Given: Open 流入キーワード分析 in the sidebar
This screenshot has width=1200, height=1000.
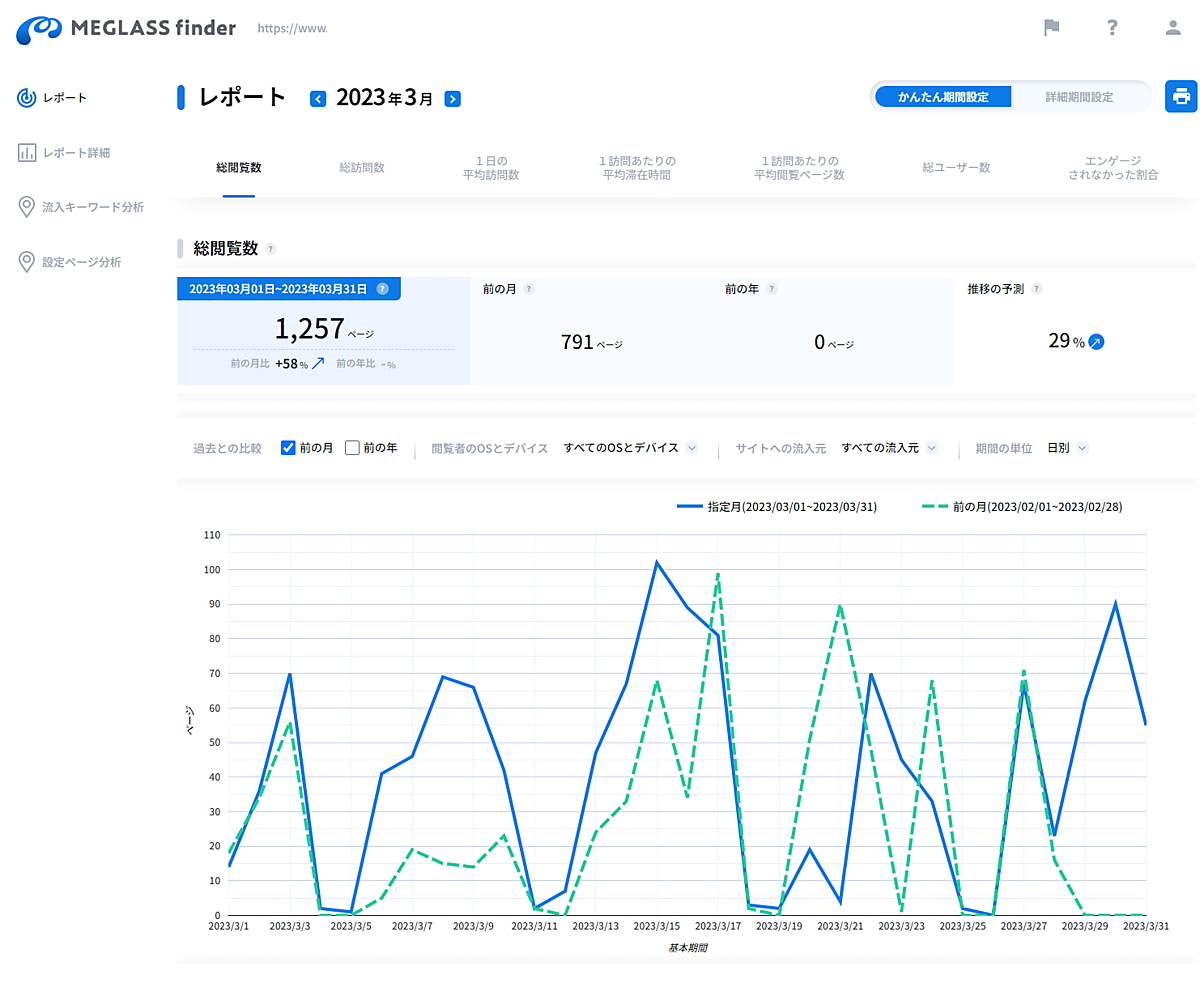Looking at the screenshot, I should pos(92,207).
